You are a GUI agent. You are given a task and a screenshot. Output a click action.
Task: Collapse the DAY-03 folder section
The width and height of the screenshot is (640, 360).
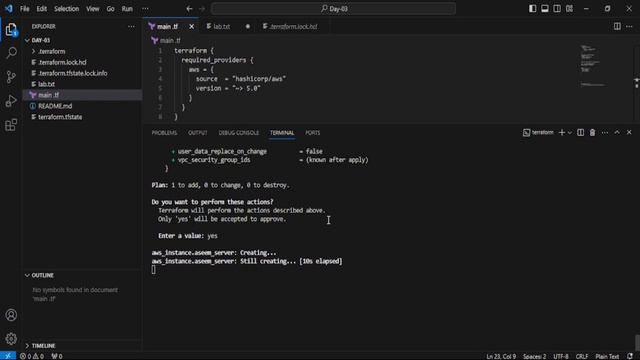tap(82, 40)
